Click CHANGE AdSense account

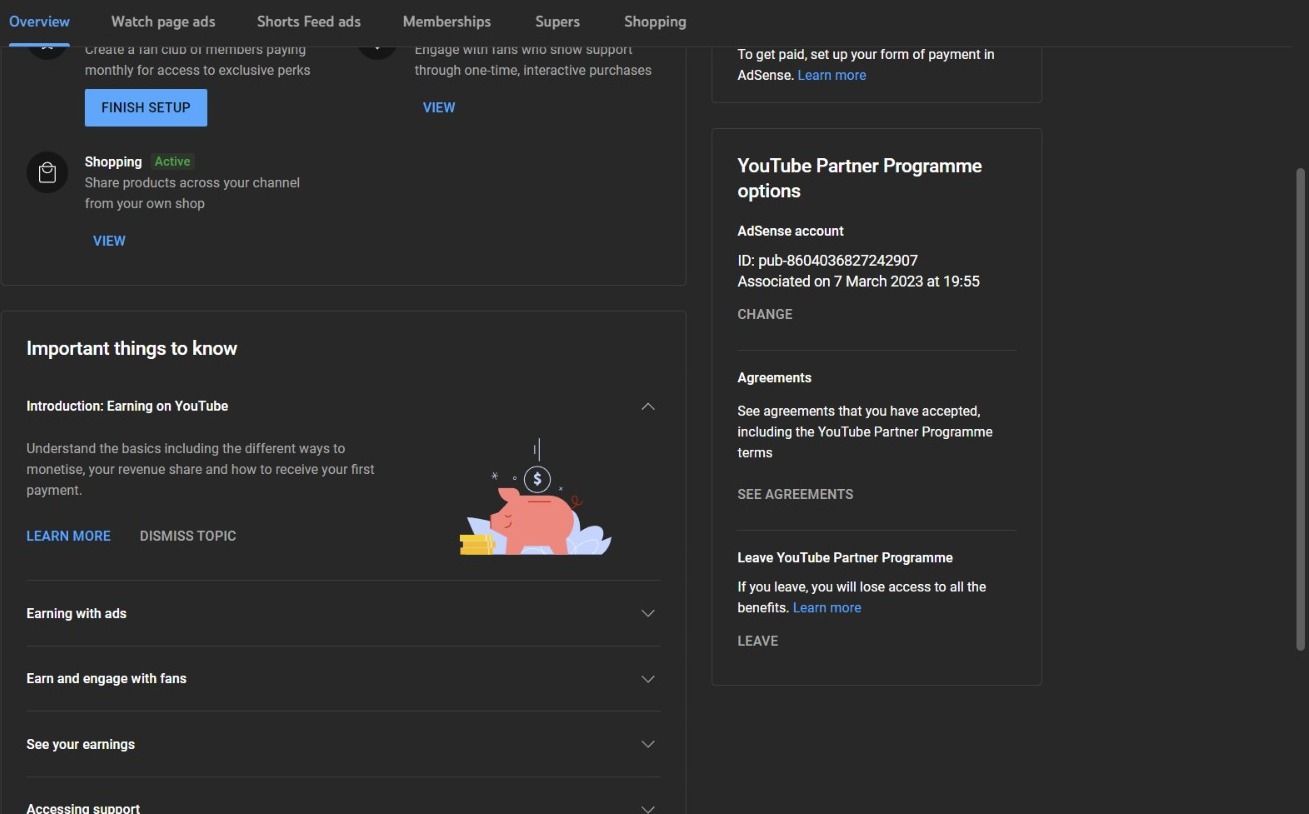(765, 314)
